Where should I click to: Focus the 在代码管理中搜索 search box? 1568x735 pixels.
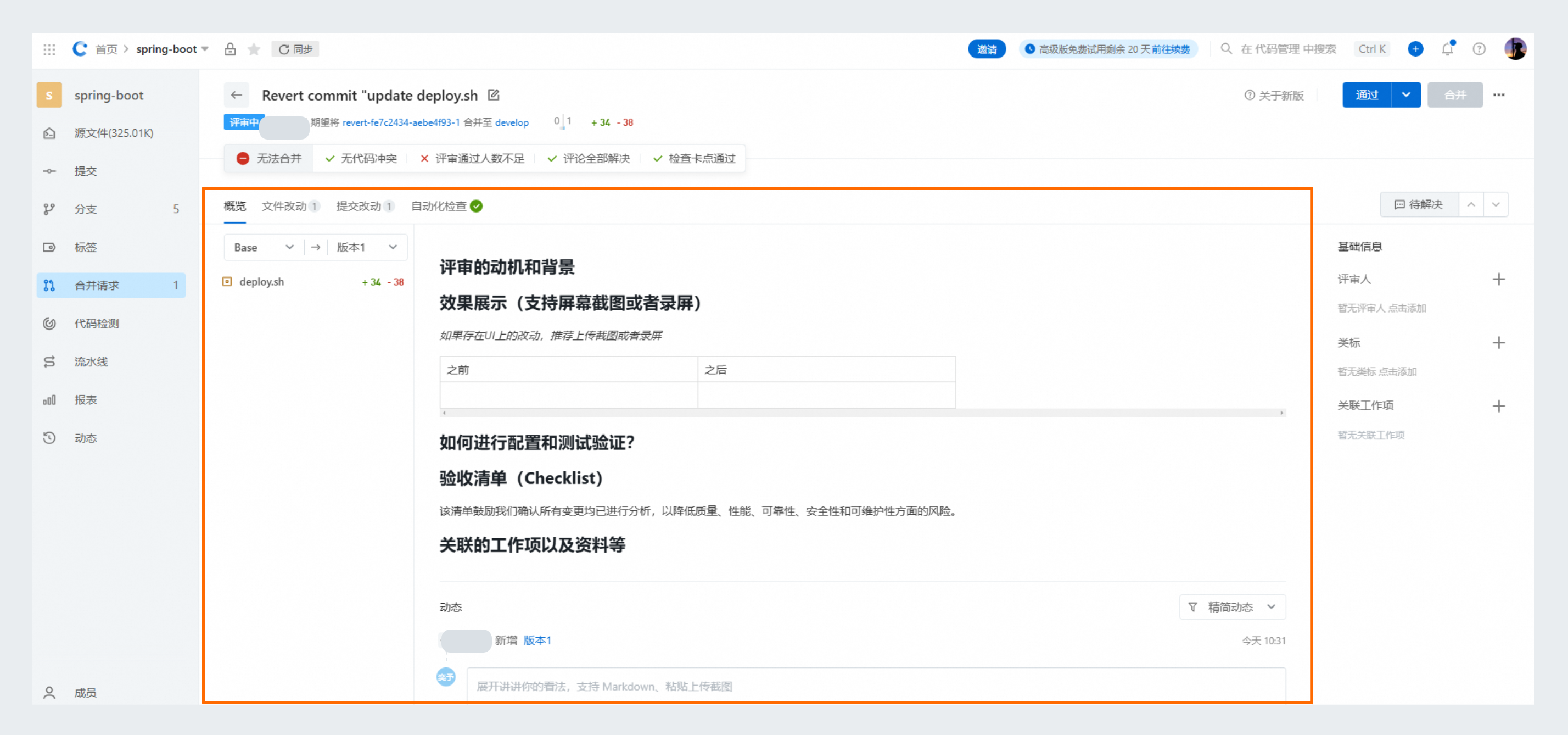pyautogui.click(x=1289, y=49)
